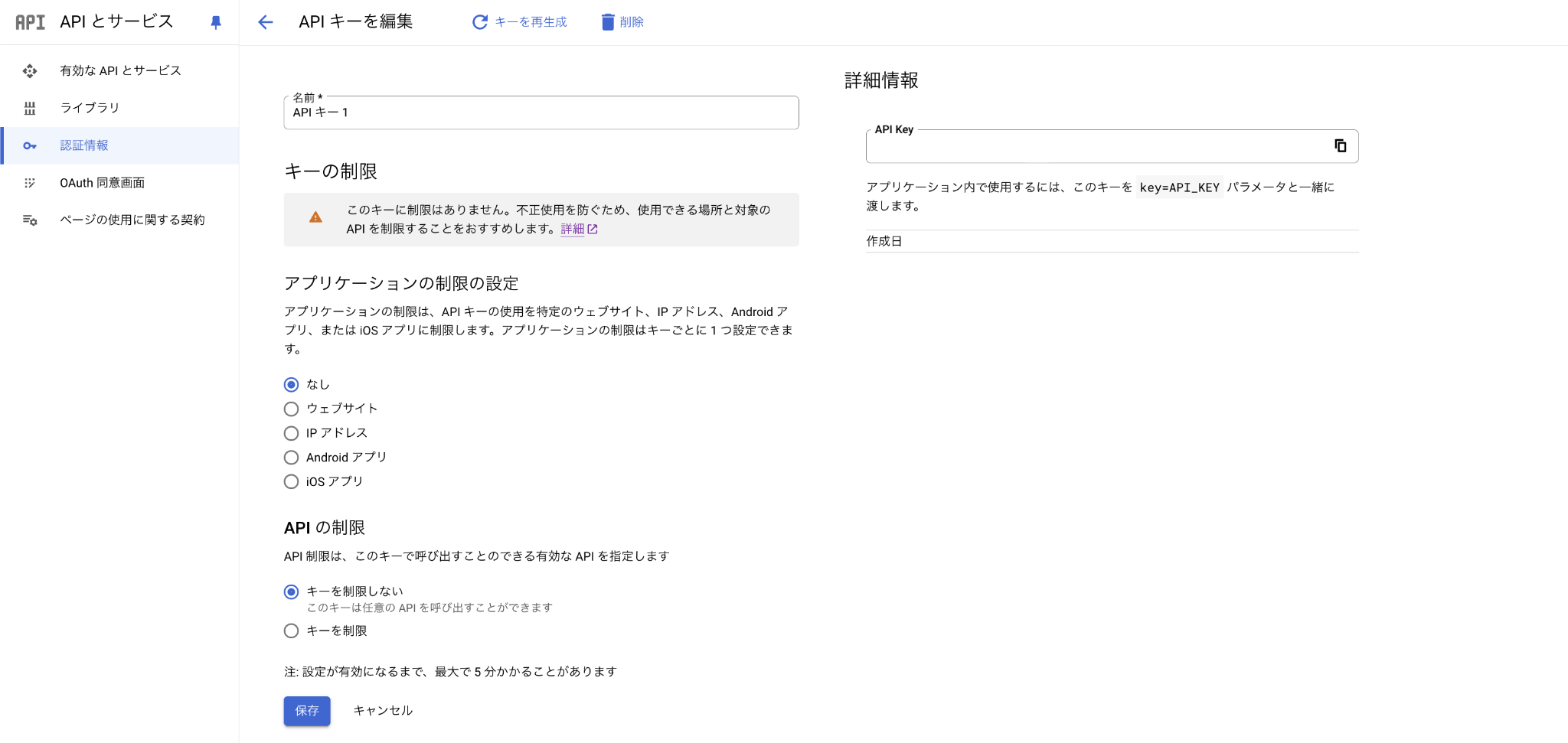This screenshot has height=743, width=1568.
Task: Open the external link icon next to 詳細
Action: 593,229
